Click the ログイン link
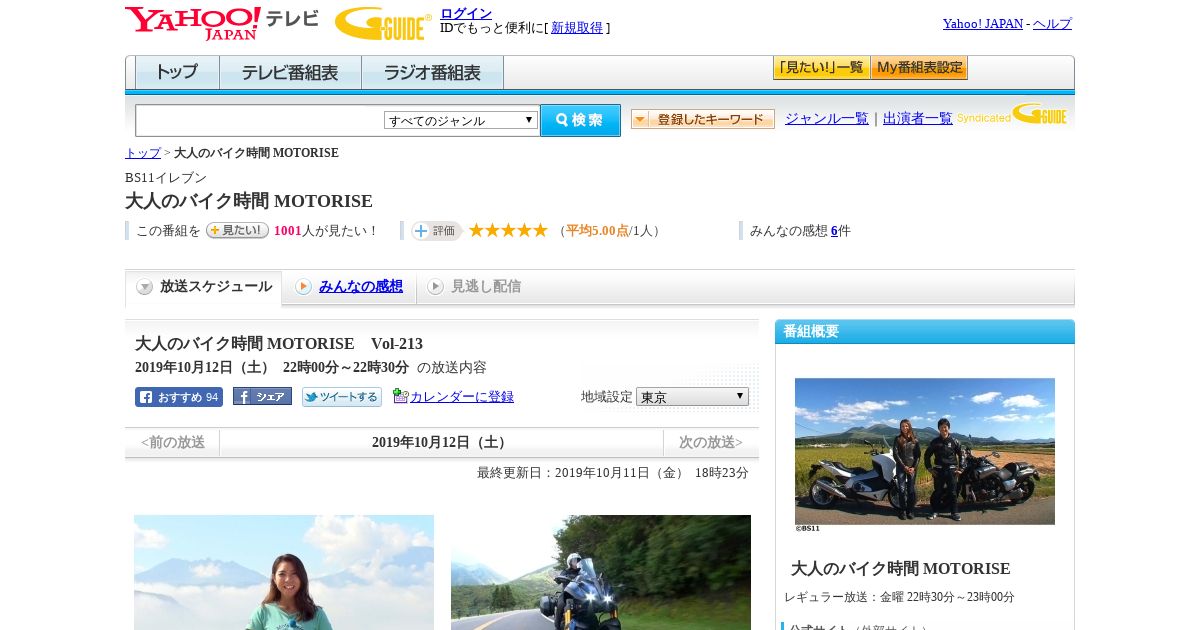The height and width of the screenshot is (630, 1200). click(x=466, y=13)
